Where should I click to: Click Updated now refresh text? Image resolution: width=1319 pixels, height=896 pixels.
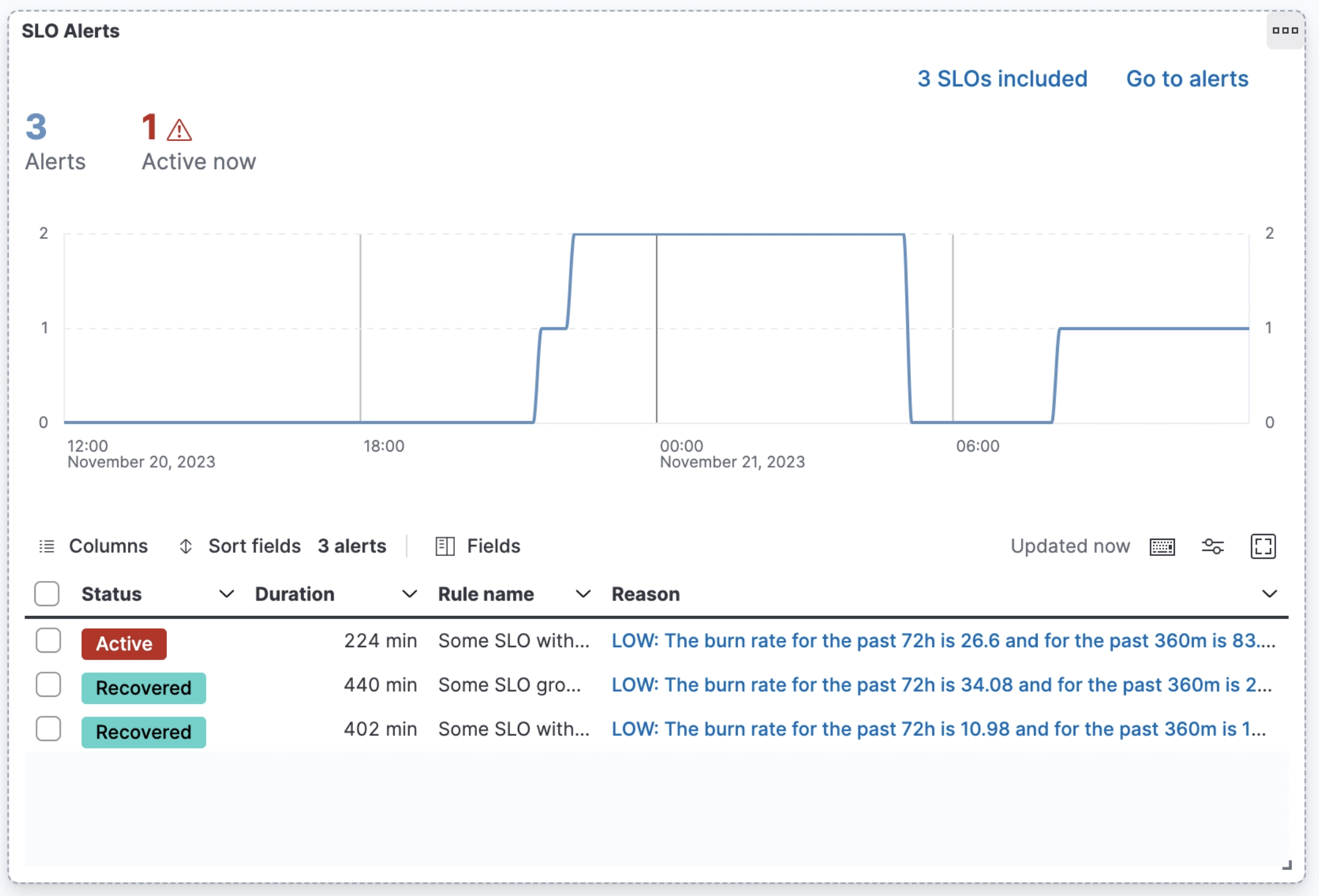1070,546
